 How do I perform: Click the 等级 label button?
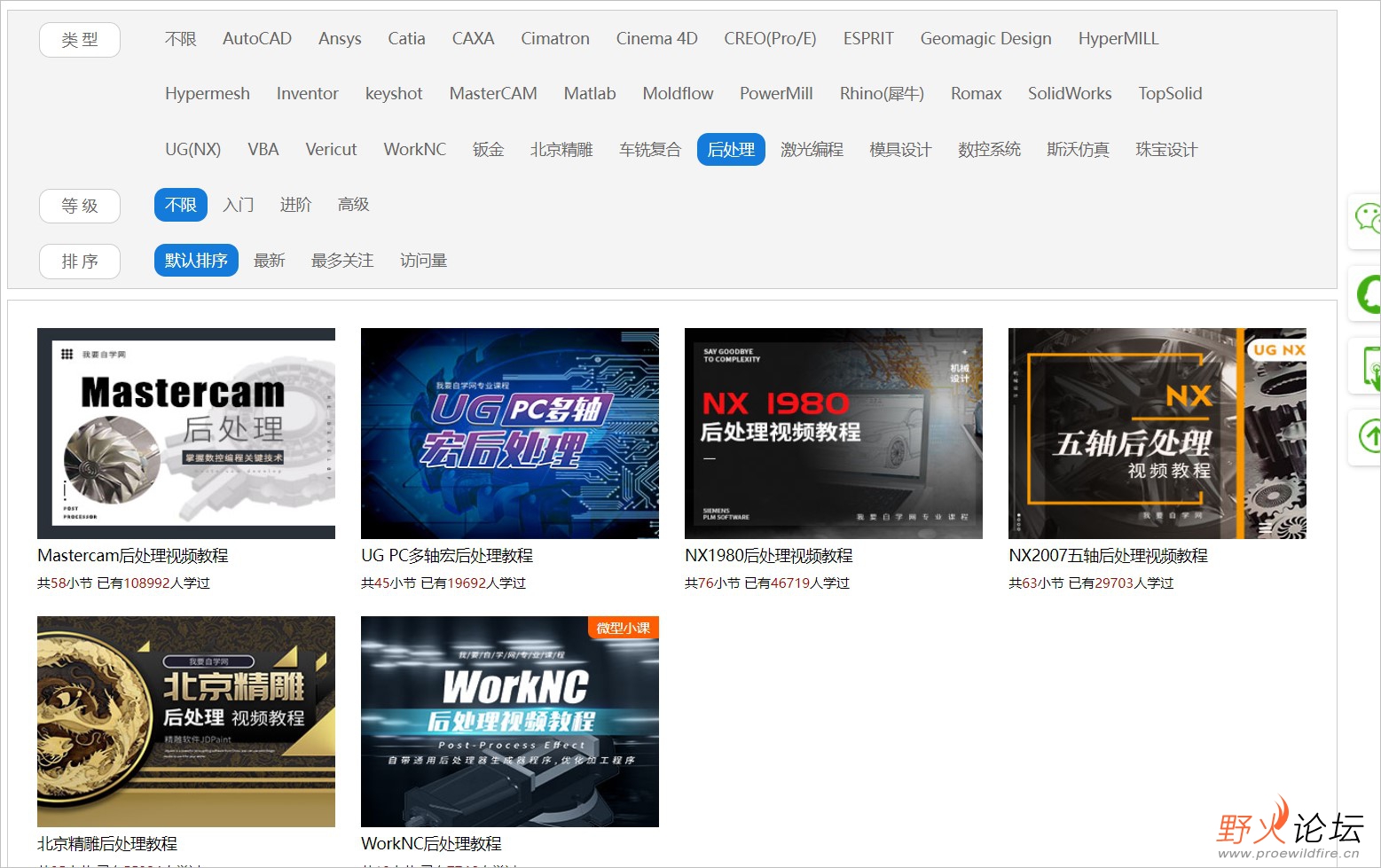point(80,206)
